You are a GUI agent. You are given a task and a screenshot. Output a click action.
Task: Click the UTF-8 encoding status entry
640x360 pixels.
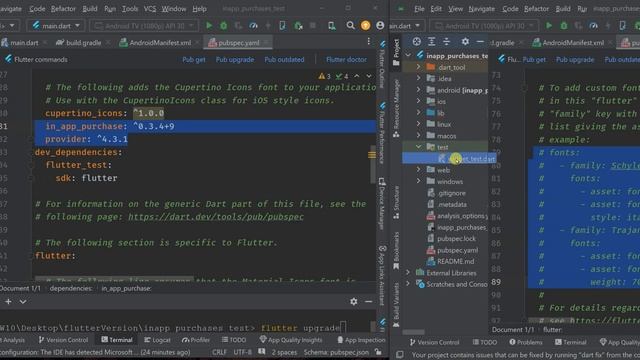tap(242, 352)
